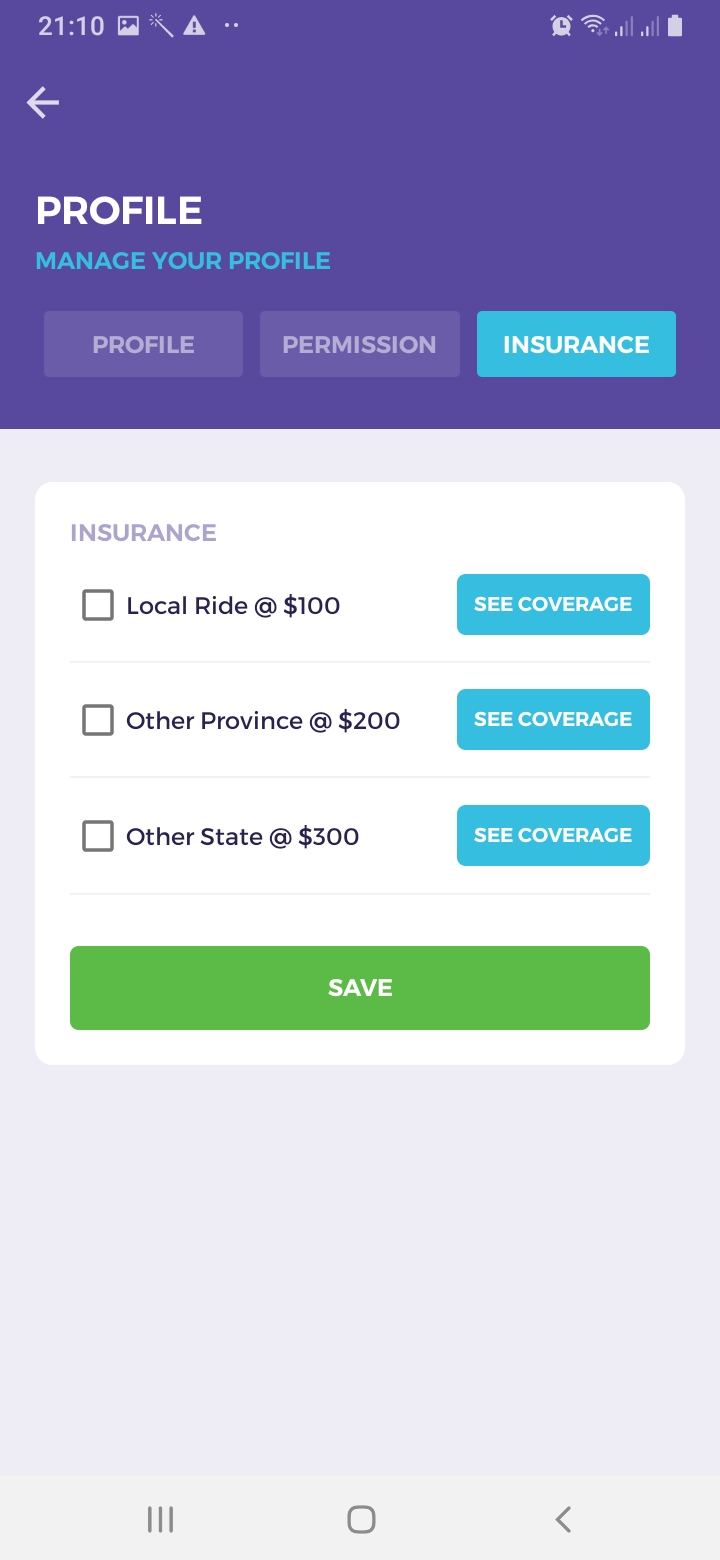Screen dimensions: 720x1560
Task: Select the Other State @ $300 checkbox
Action: pos(98,836)
